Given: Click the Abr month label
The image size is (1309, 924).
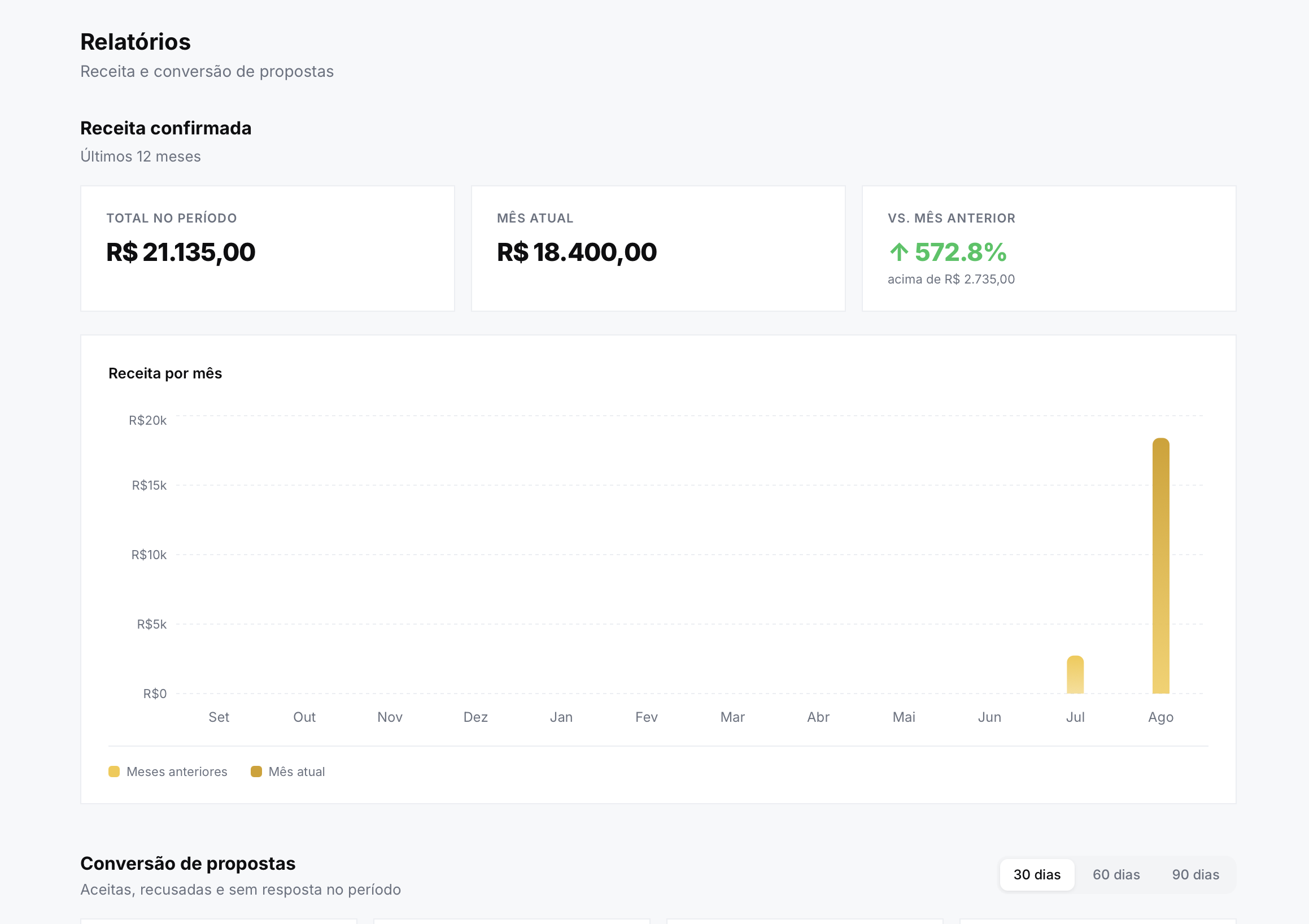Looking at the screenshot, I should click(x=818, y=717).
